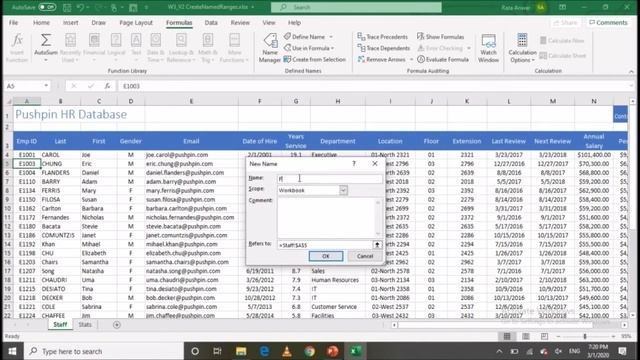The width and height of the screenshot is (640, 360).
Task: Collapse the ribbon with chevron
Action: pos(631,71)
